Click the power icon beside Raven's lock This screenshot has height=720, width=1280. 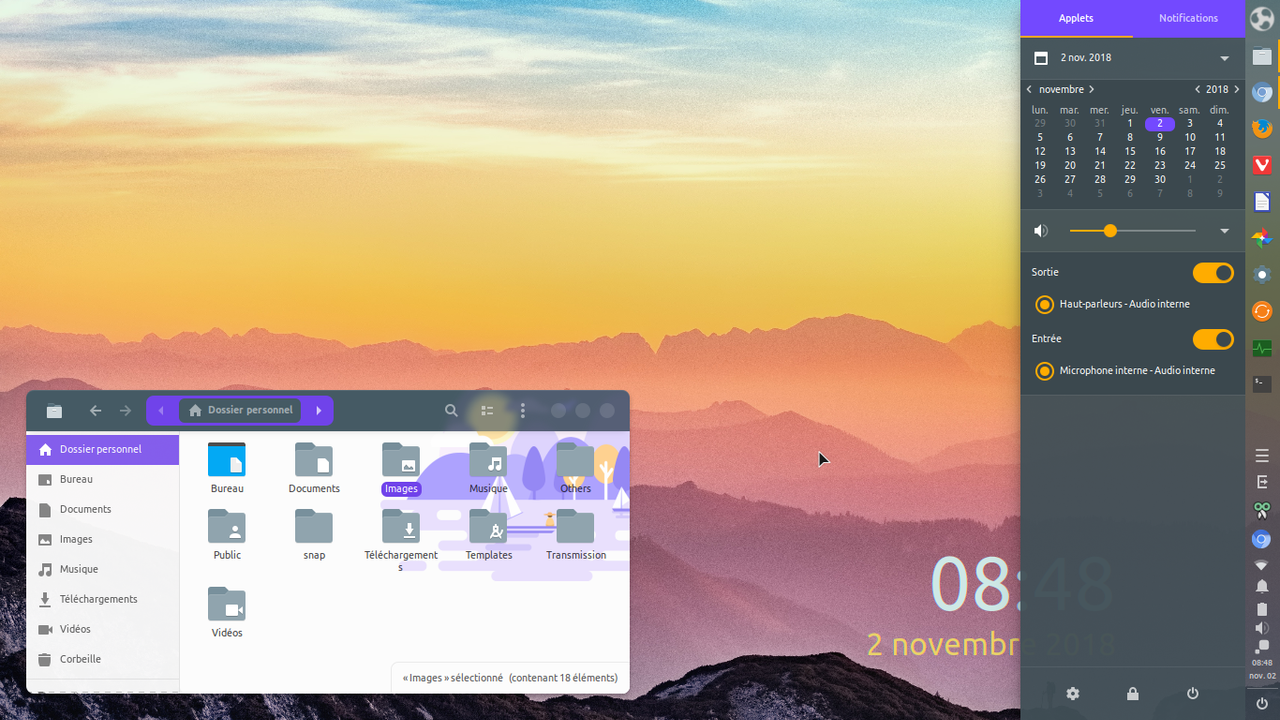[1193, 693]
